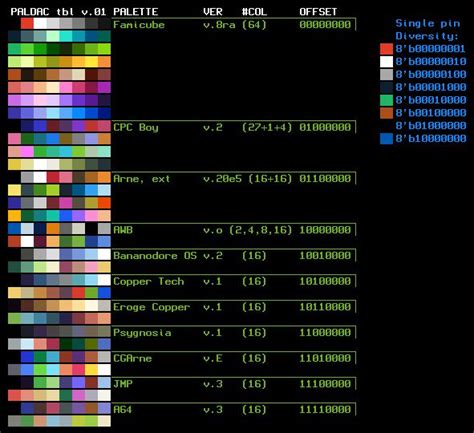474x433 pixels.
Task: Click version 'v.3' in the A64 row
Action: pyautogui.click(x=213, y=410)
